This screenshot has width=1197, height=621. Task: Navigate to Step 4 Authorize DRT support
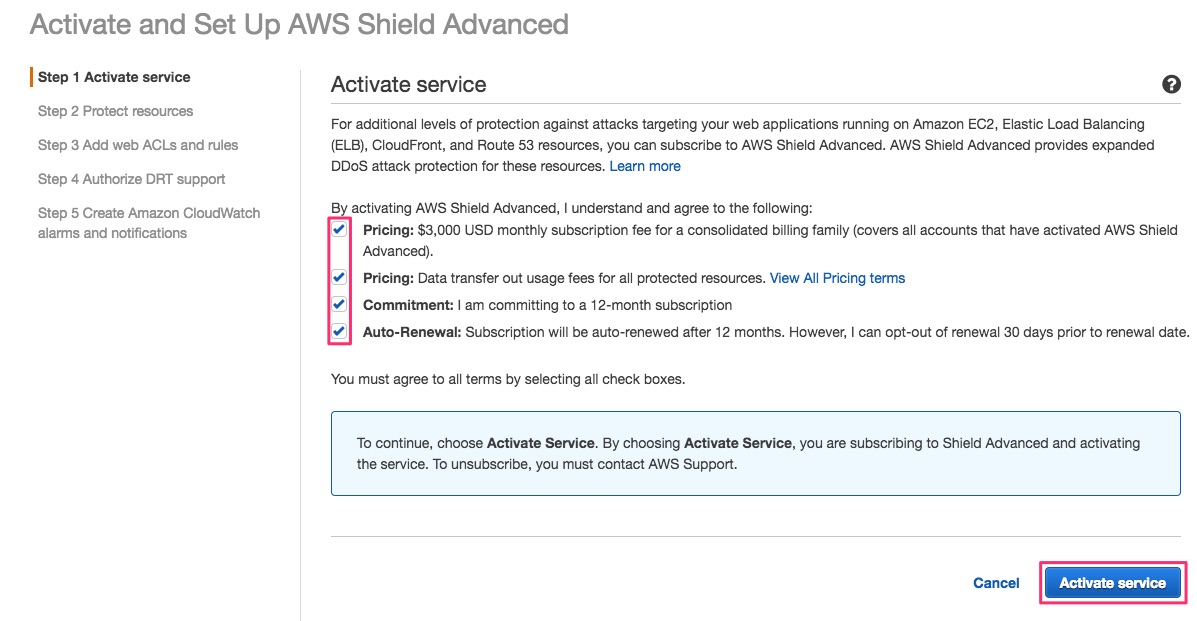132,179
